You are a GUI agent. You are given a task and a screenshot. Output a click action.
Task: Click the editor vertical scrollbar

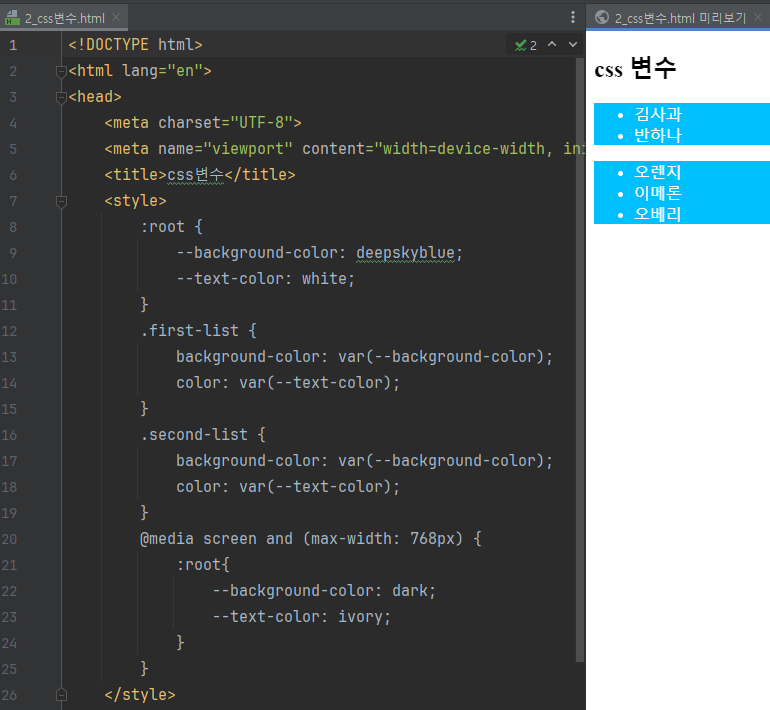pos(580,359)
